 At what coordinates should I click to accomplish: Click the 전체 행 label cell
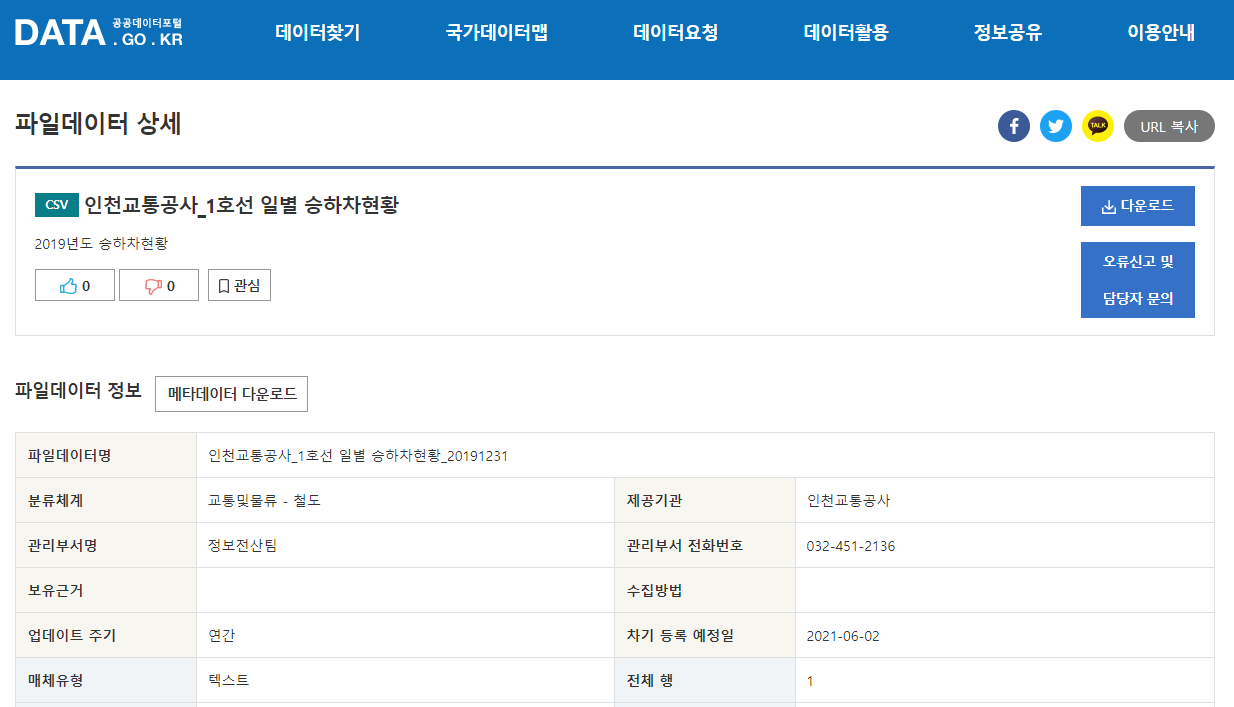pos(705,681)
